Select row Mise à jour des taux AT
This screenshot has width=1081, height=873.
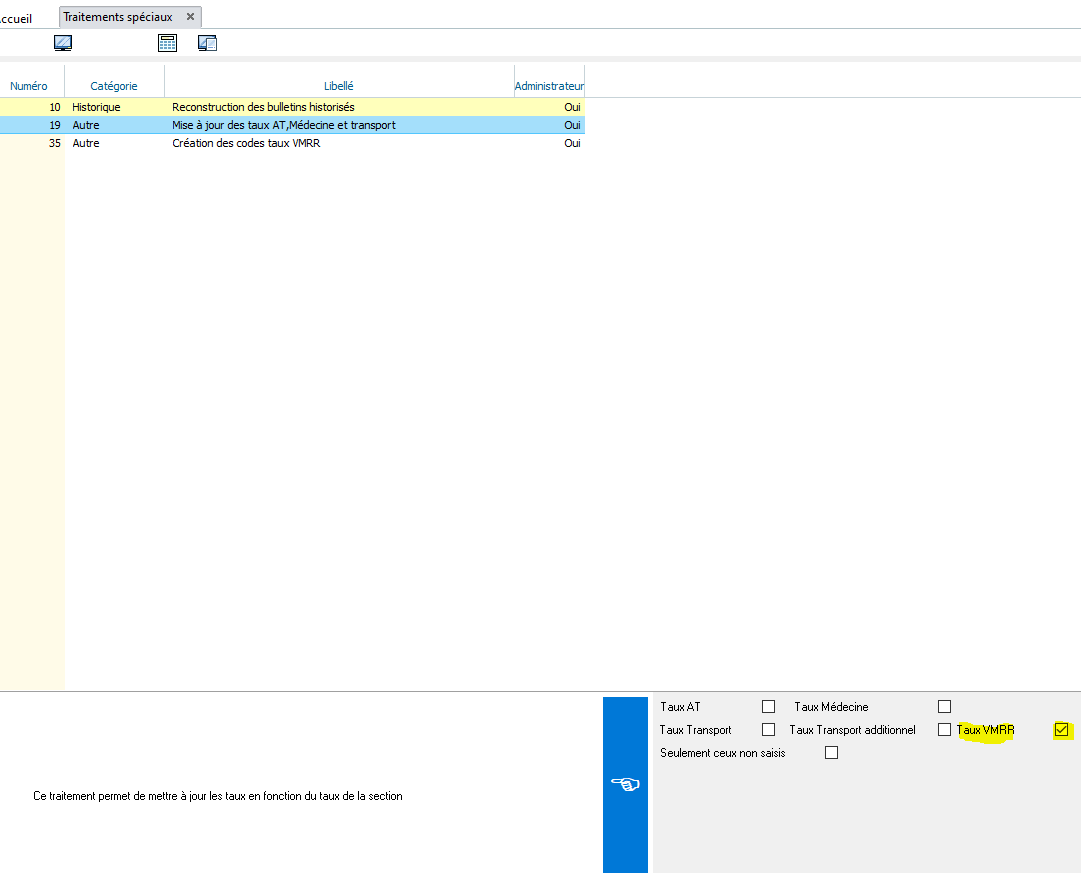click(283, 125)
